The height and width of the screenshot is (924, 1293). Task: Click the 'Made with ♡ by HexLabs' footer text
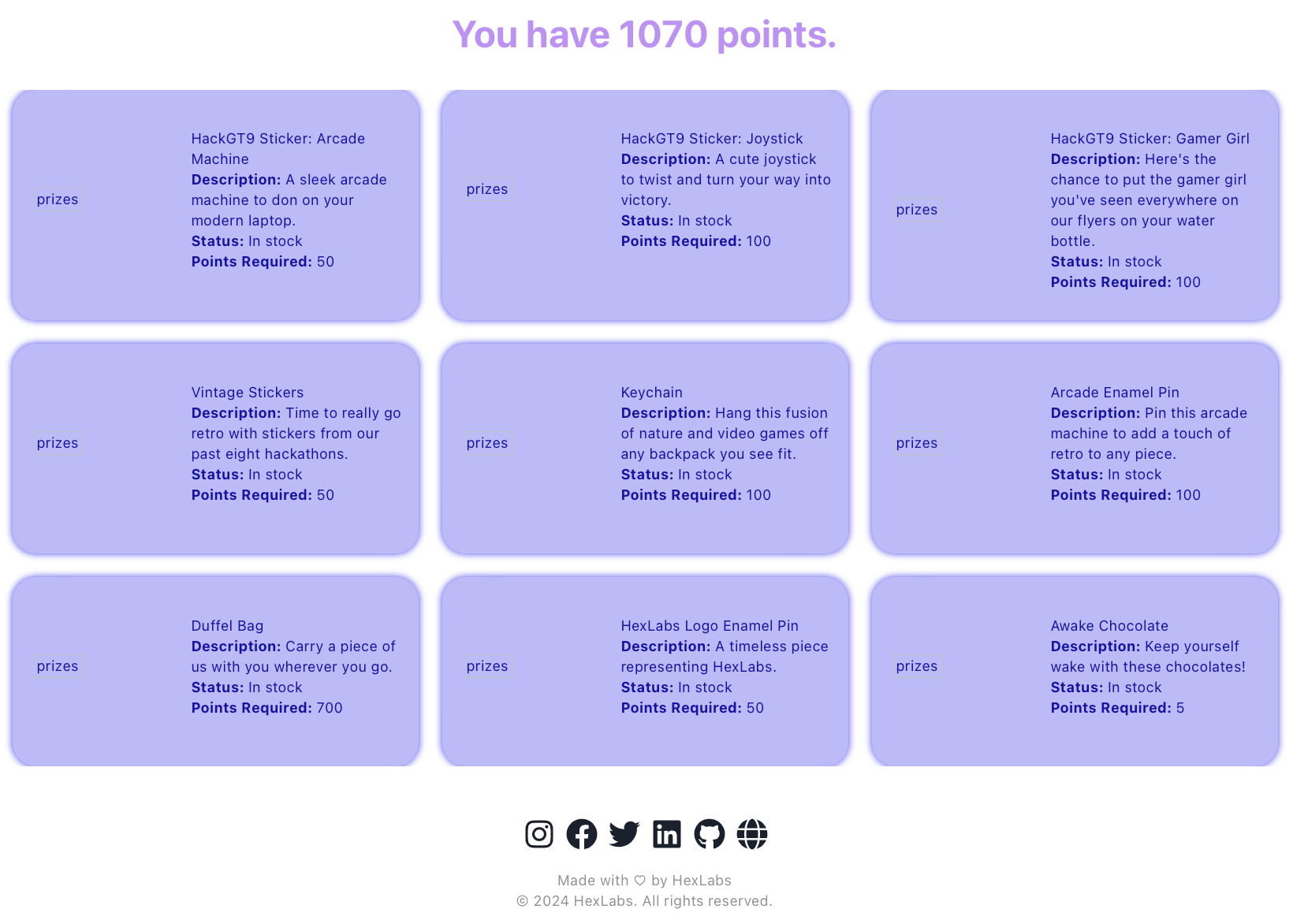pyautogui.click(x=644, y=881)
